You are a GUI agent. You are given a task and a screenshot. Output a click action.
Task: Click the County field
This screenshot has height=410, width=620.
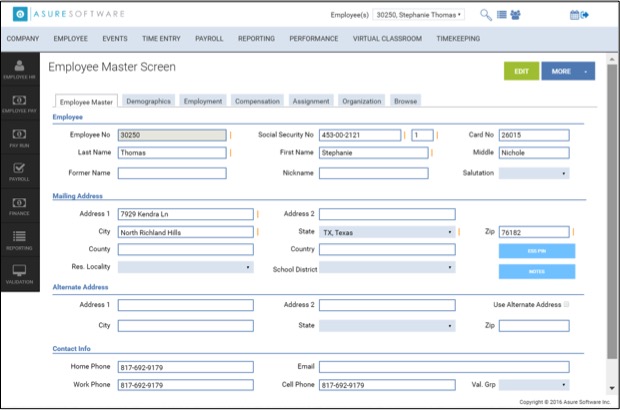pyautogui.click(x=185, y=249)
